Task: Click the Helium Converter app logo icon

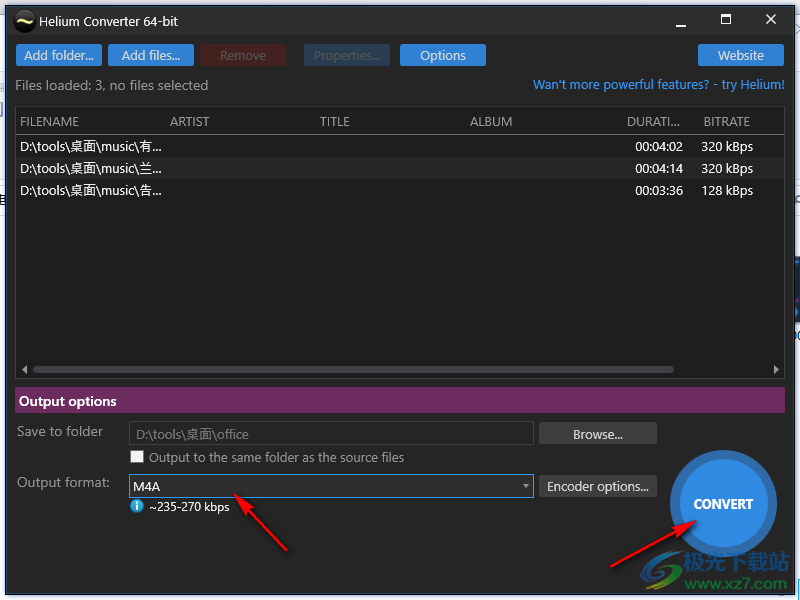Action: [24, 21]
